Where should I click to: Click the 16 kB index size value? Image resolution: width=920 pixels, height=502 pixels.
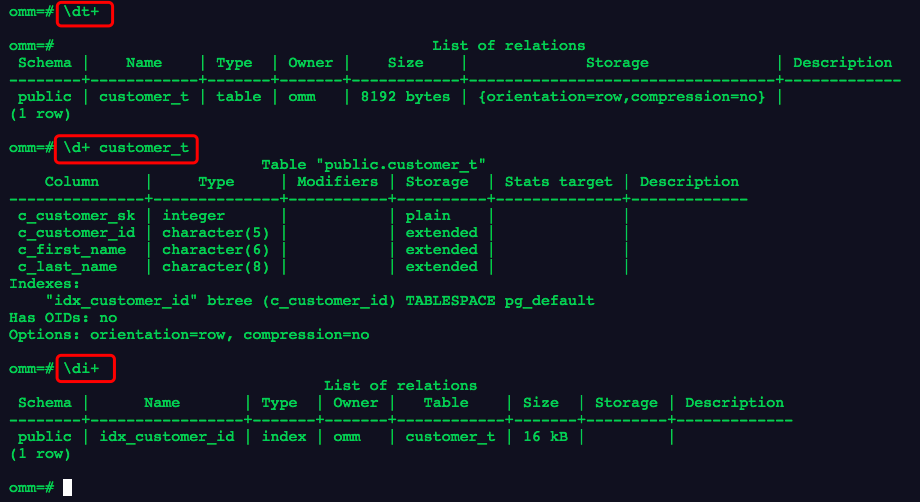pos(540,437)
